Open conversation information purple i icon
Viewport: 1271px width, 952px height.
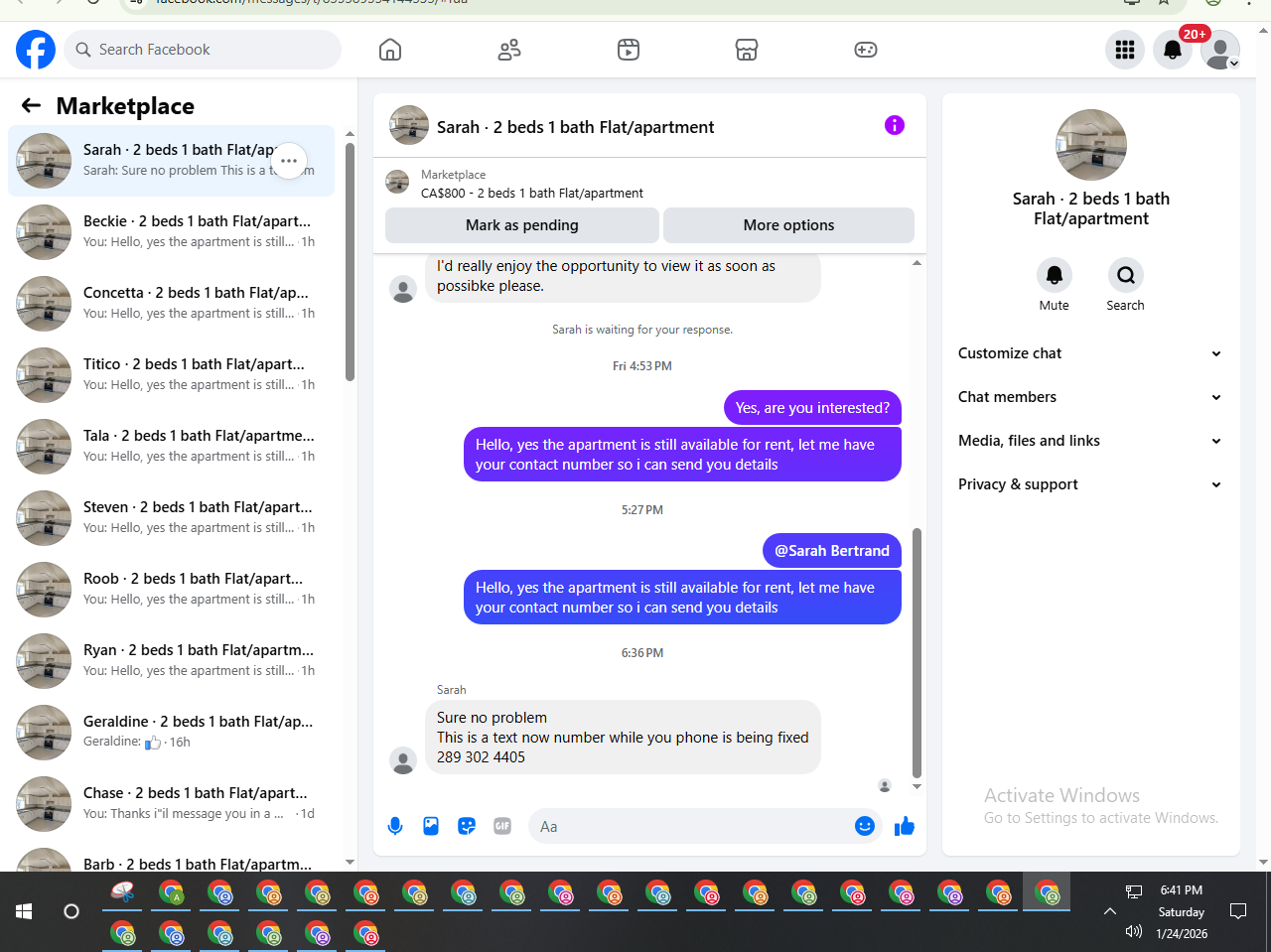coord(895,125)
